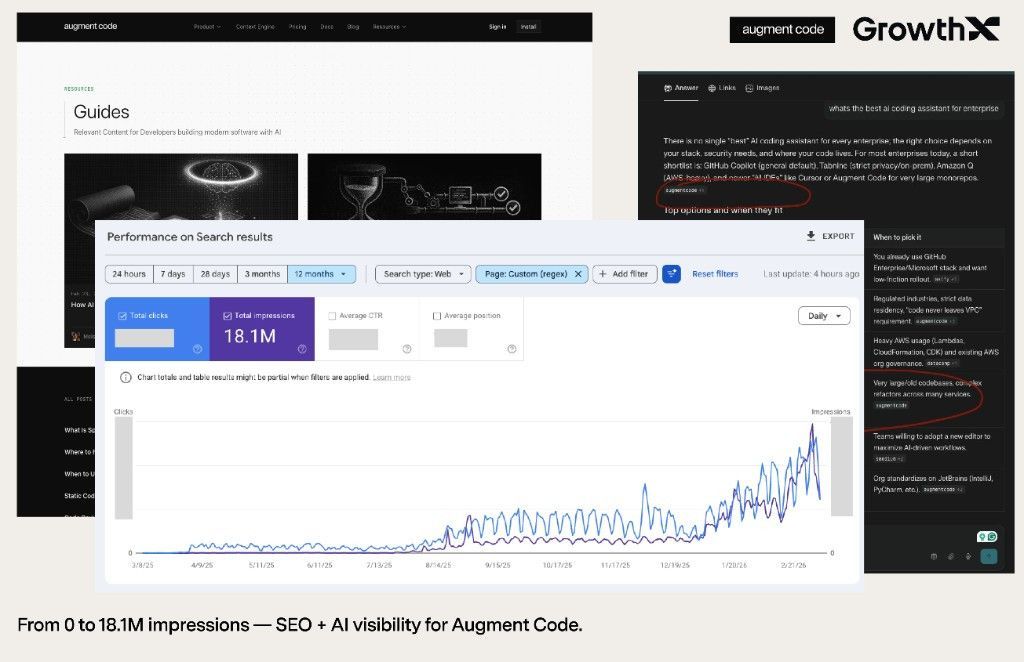
Task: Click the Answer tab icon in AI chat
Action: point(667,88)
